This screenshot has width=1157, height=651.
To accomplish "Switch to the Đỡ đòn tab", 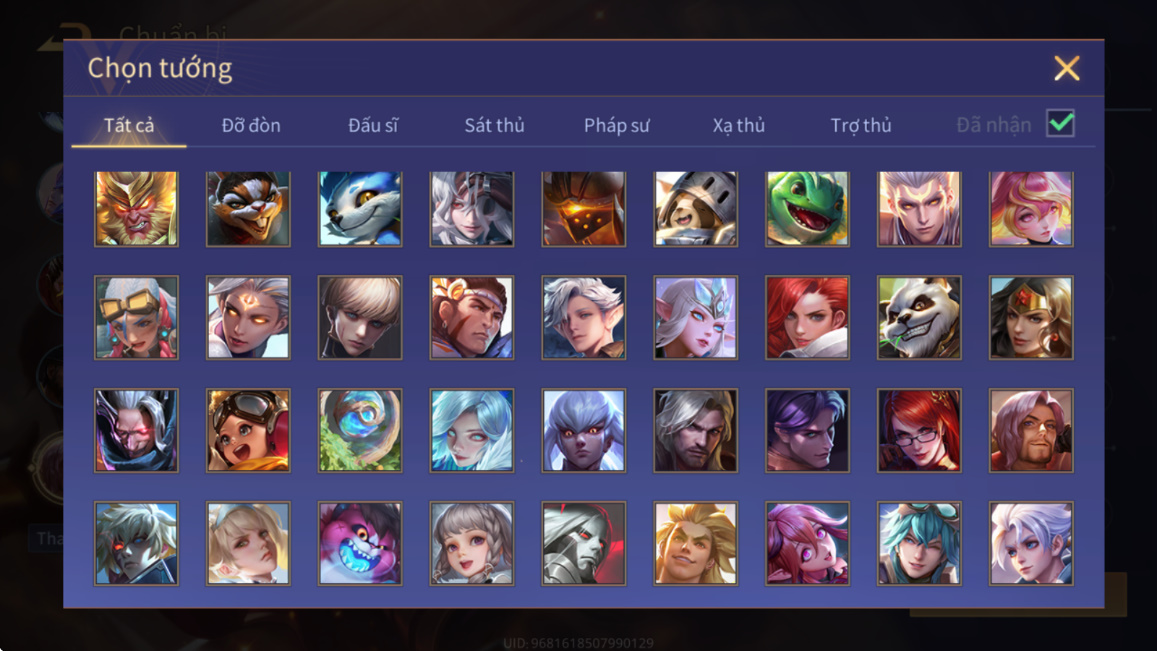I will click(251, 125).
